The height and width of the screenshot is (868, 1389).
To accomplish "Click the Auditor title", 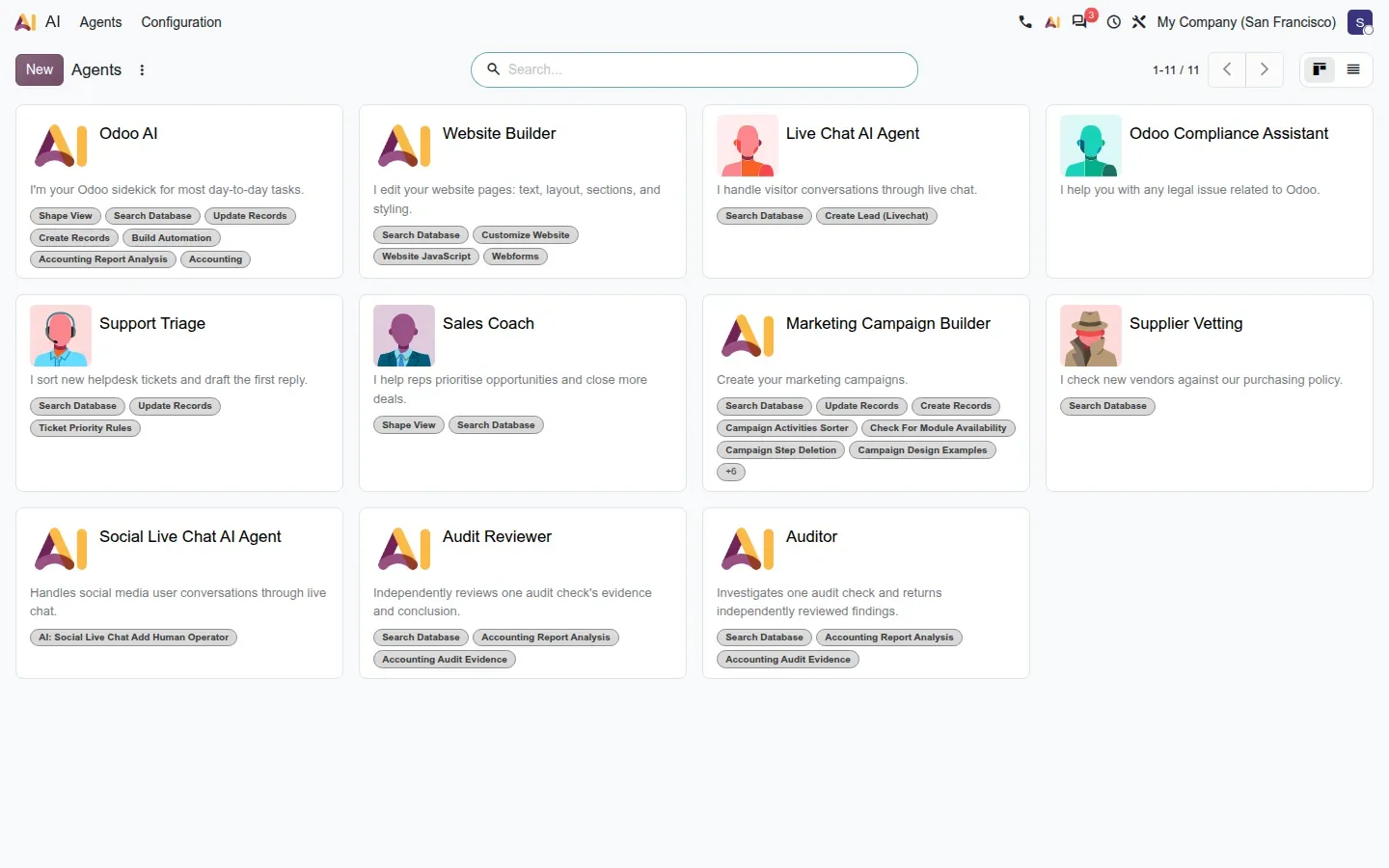I will (x=811, y=536).
